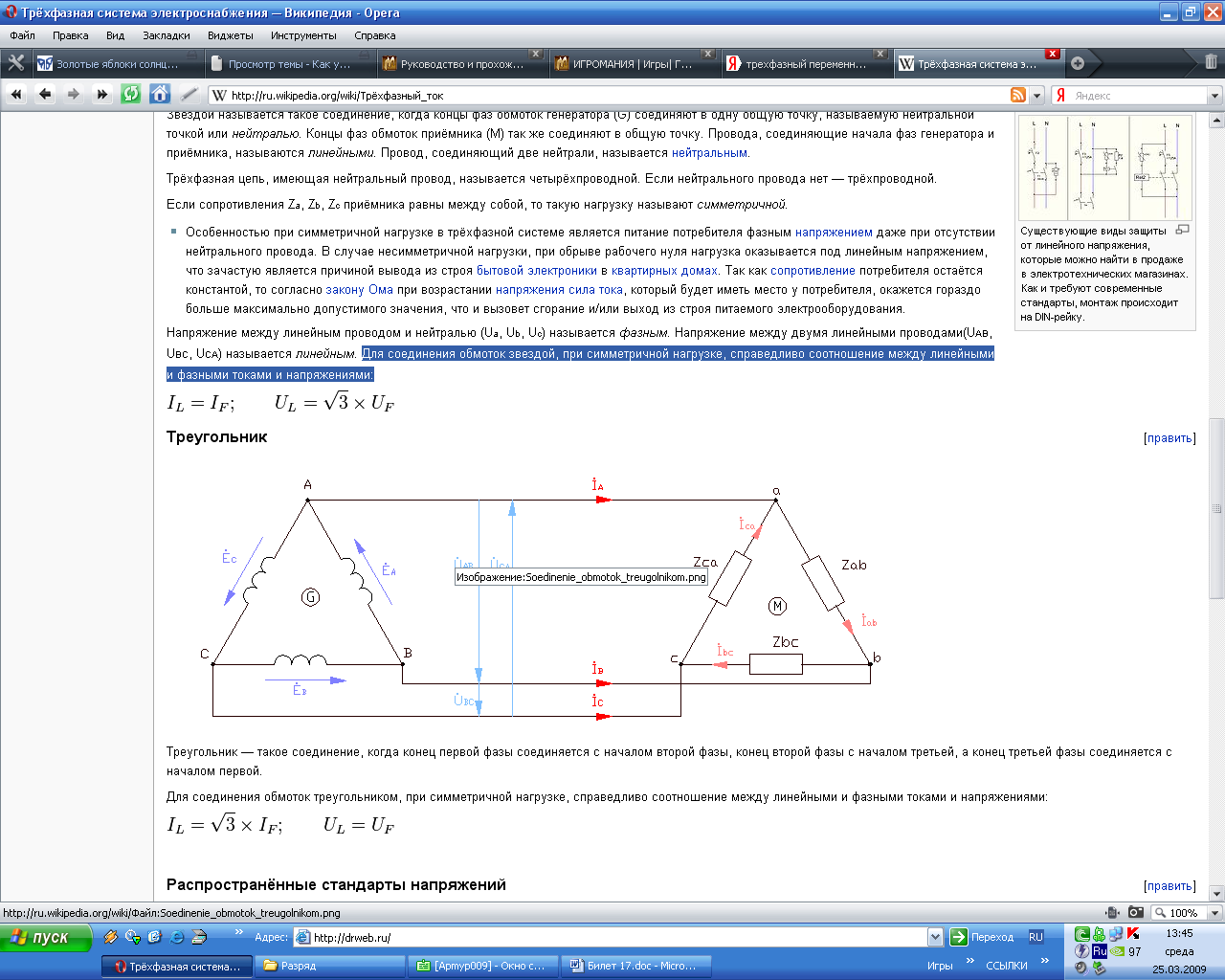Viewport: 1225px width, 980px height.
Task: Enlarge the voltage protection thumbnail magnify icon
Action: tap(1183, 230)
